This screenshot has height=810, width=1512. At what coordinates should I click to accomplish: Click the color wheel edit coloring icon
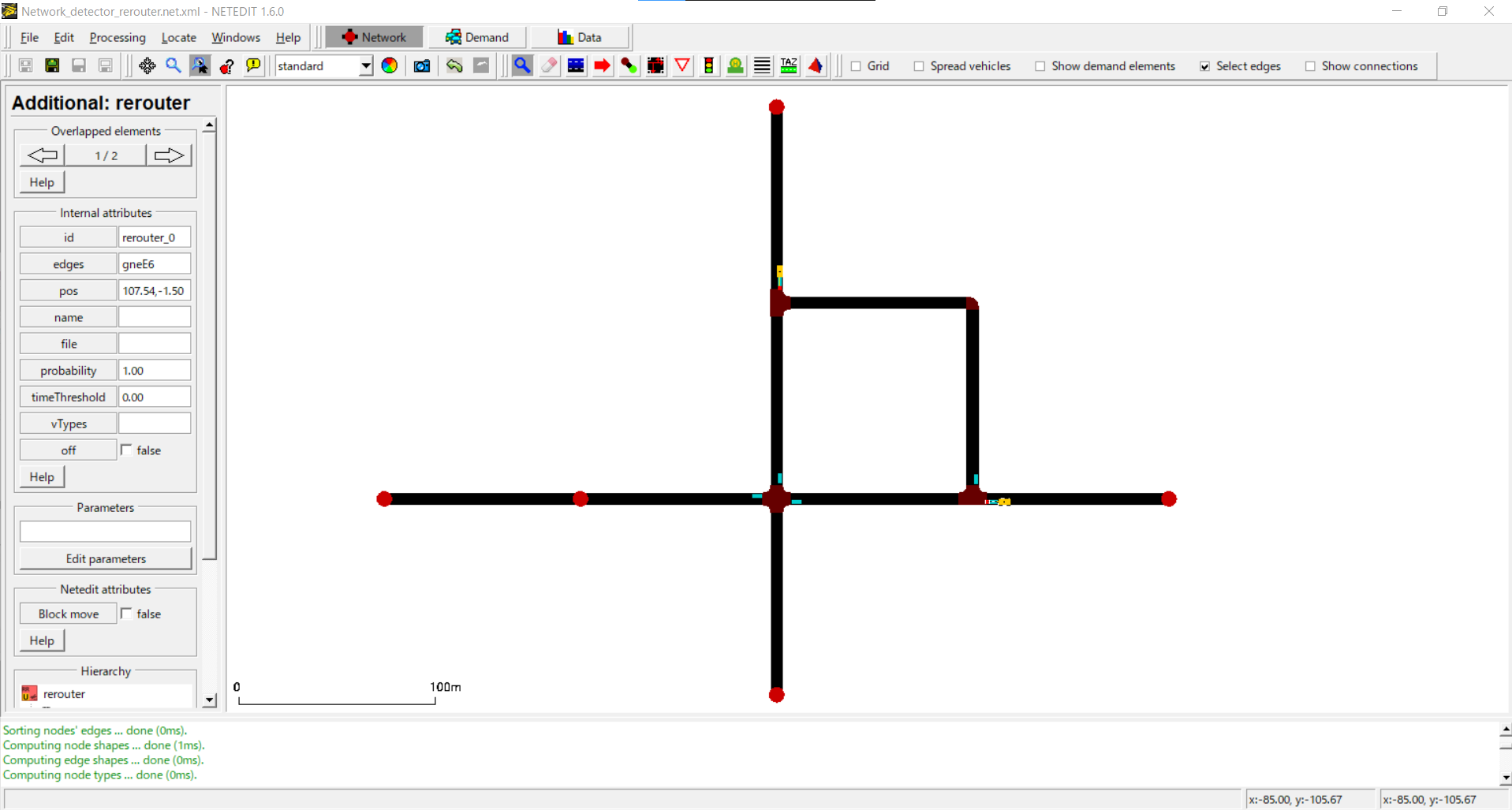pos(389,65)
